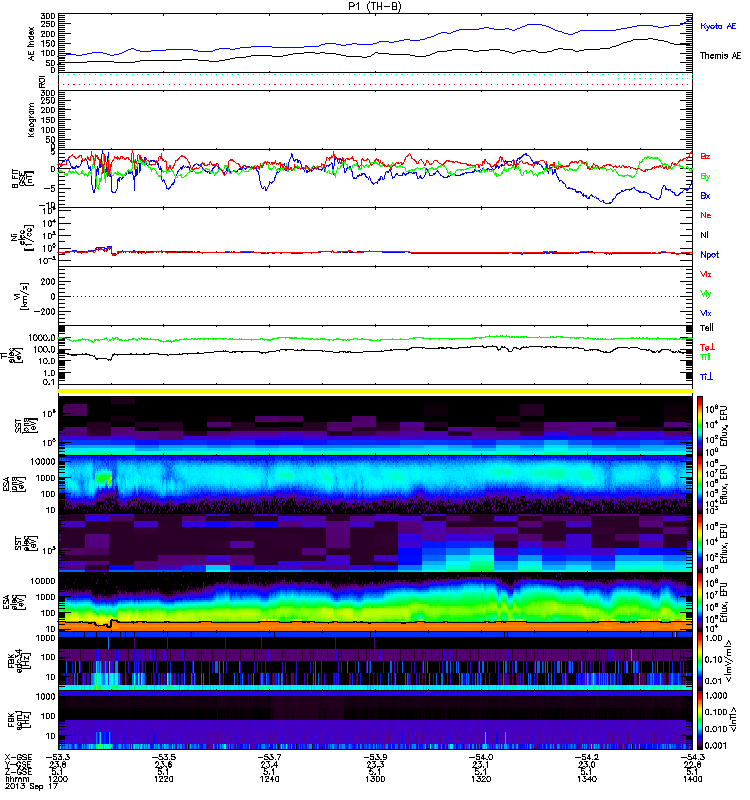Image resolution: width=750 pixels, height=800 pixels.
Task: Click the 1340 time tick label
Action: (x=587, y=779)
